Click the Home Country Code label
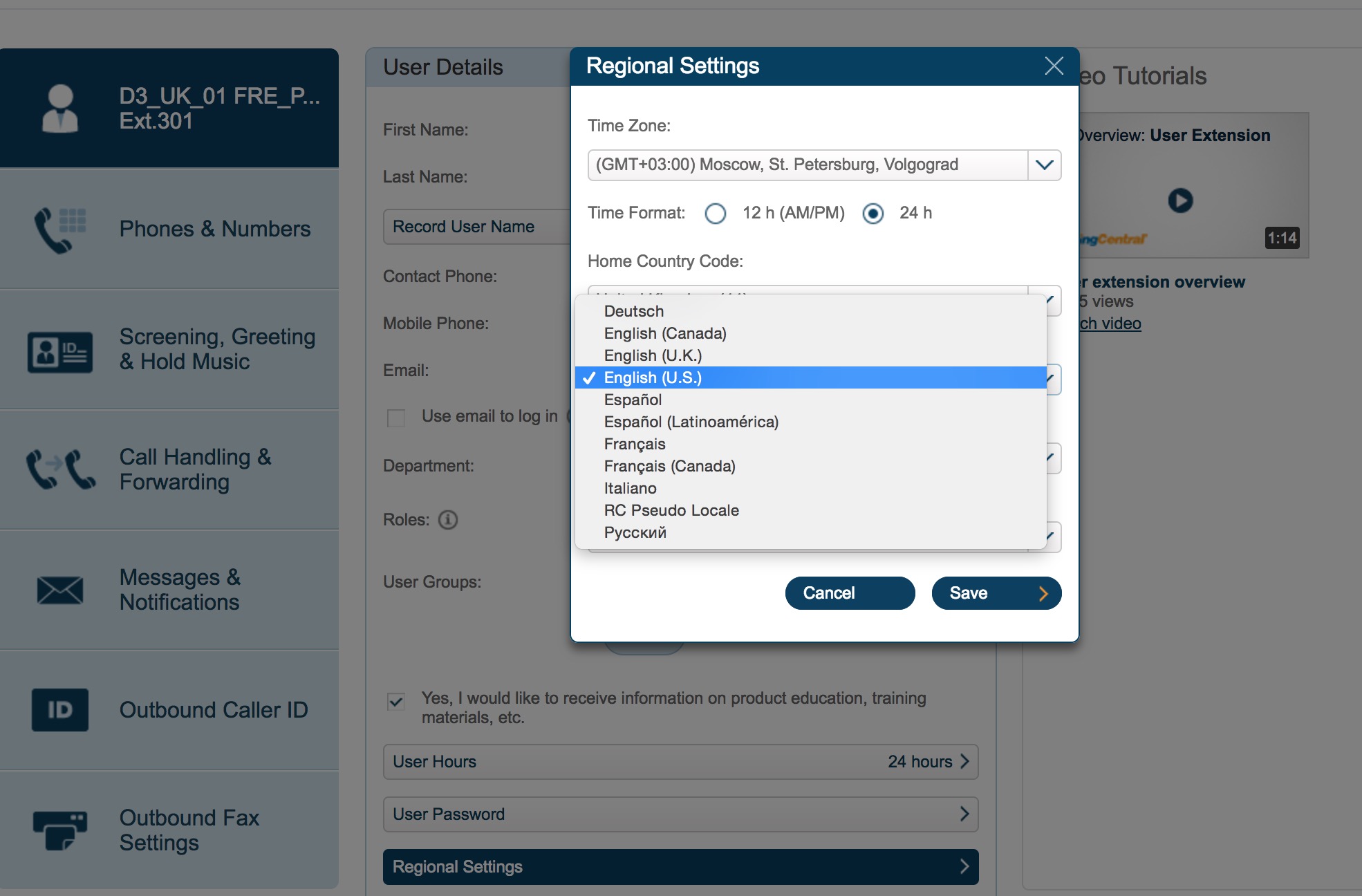Image resolution: width=1362 pixels, height=896 pixels. click(665, 261)
